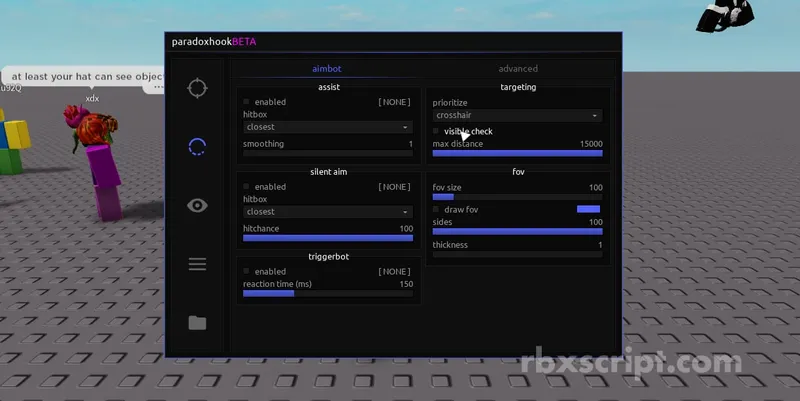
Task: Open the silent aim hitbox dropdown
Action: 328,212
